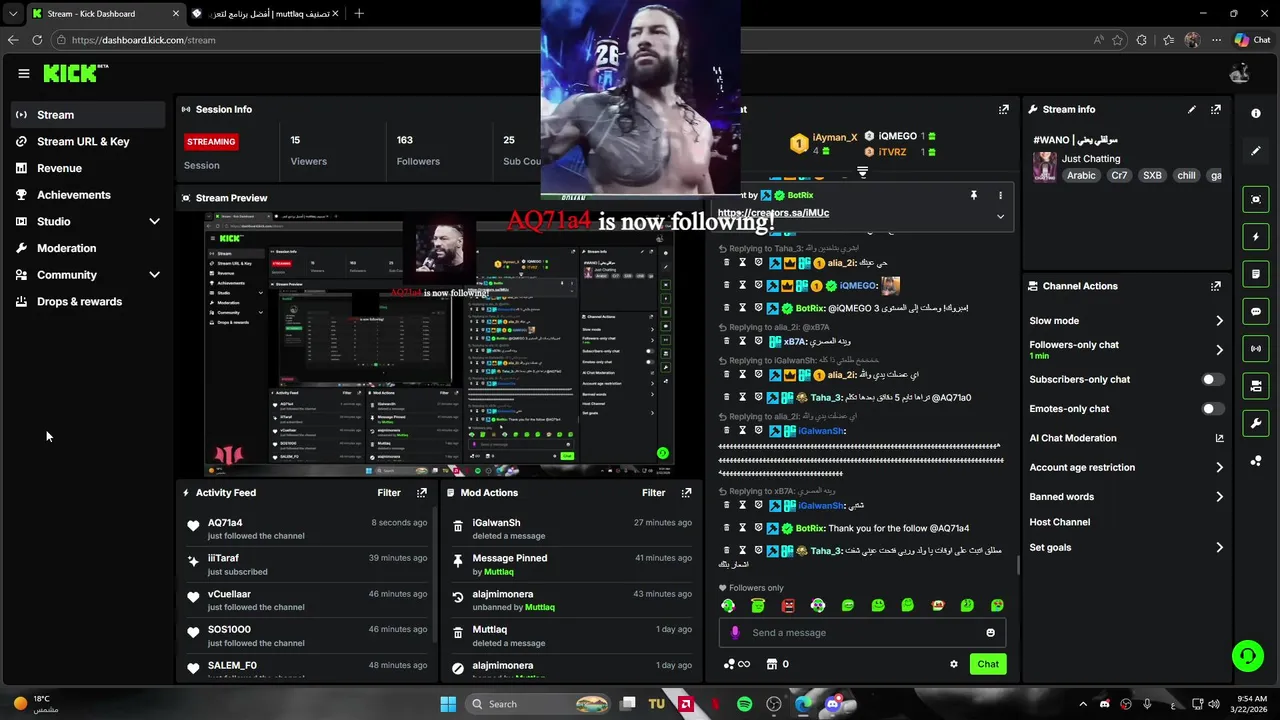The height and width of the screenshot is (720, 1280).
Task: Click the chat bubble icon in right rail
Action: tap(1256, 312)
